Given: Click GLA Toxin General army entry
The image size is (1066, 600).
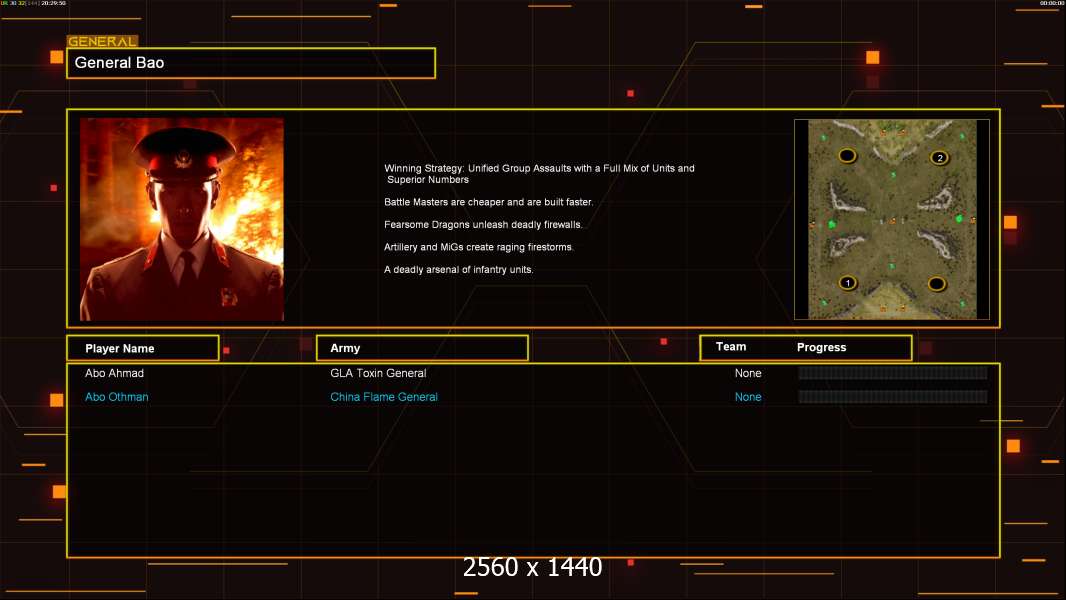Looking at the screenshot, I should 378,373.
